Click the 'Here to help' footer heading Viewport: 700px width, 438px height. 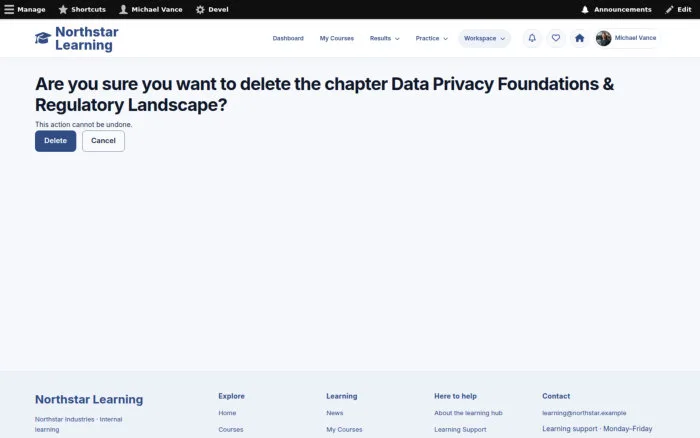[x=455, y=396]
